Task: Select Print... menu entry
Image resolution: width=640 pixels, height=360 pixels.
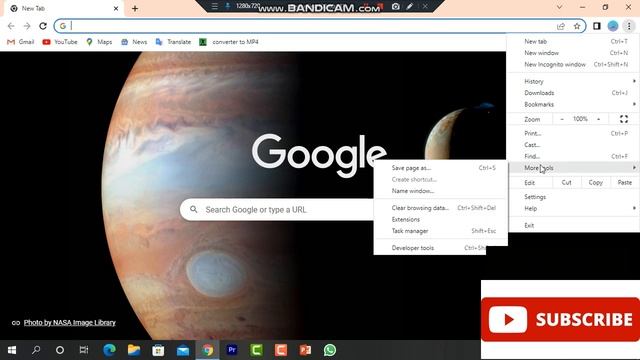Action: point(573,133)
